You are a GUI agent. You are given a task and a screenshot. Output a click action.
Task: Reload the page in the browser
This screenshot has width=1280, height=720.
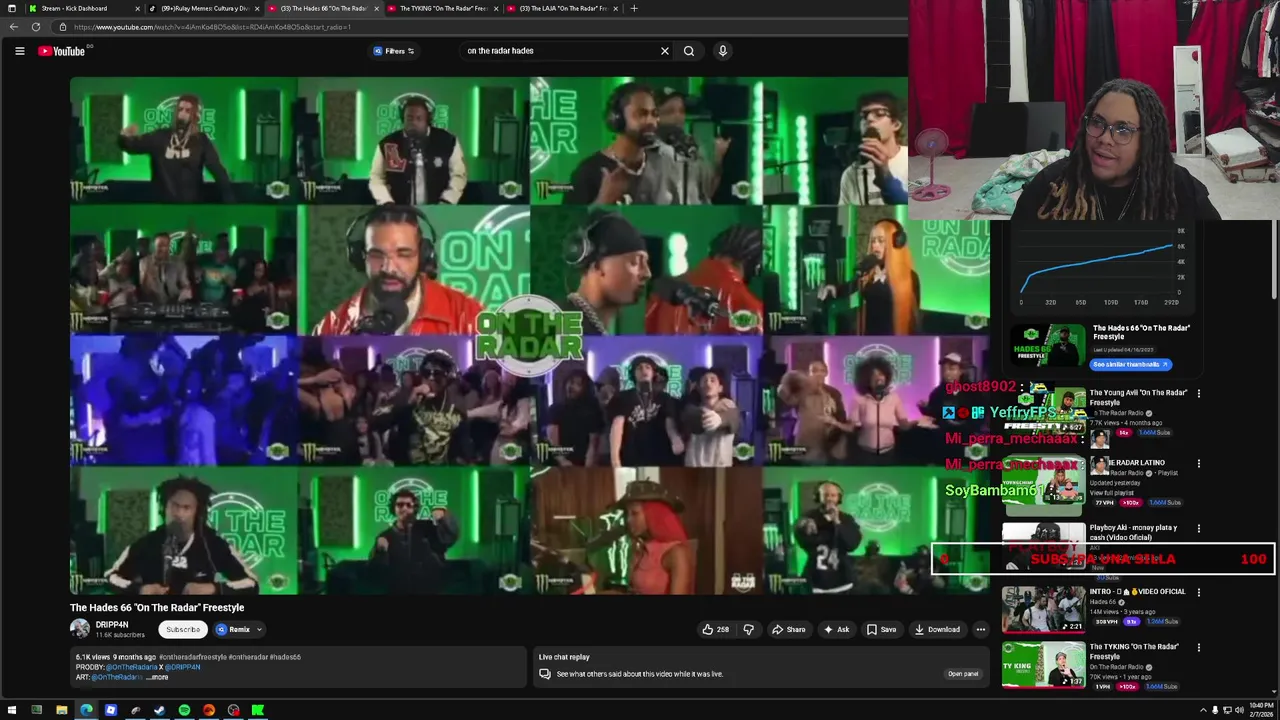click(36, 27)
